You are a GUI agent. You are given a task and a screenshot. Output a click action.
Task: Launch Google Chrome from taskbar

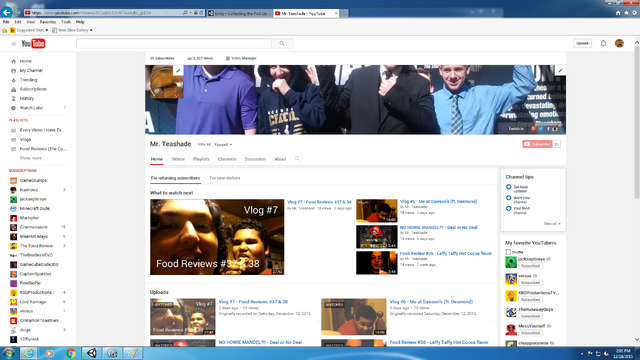(71, 353)
